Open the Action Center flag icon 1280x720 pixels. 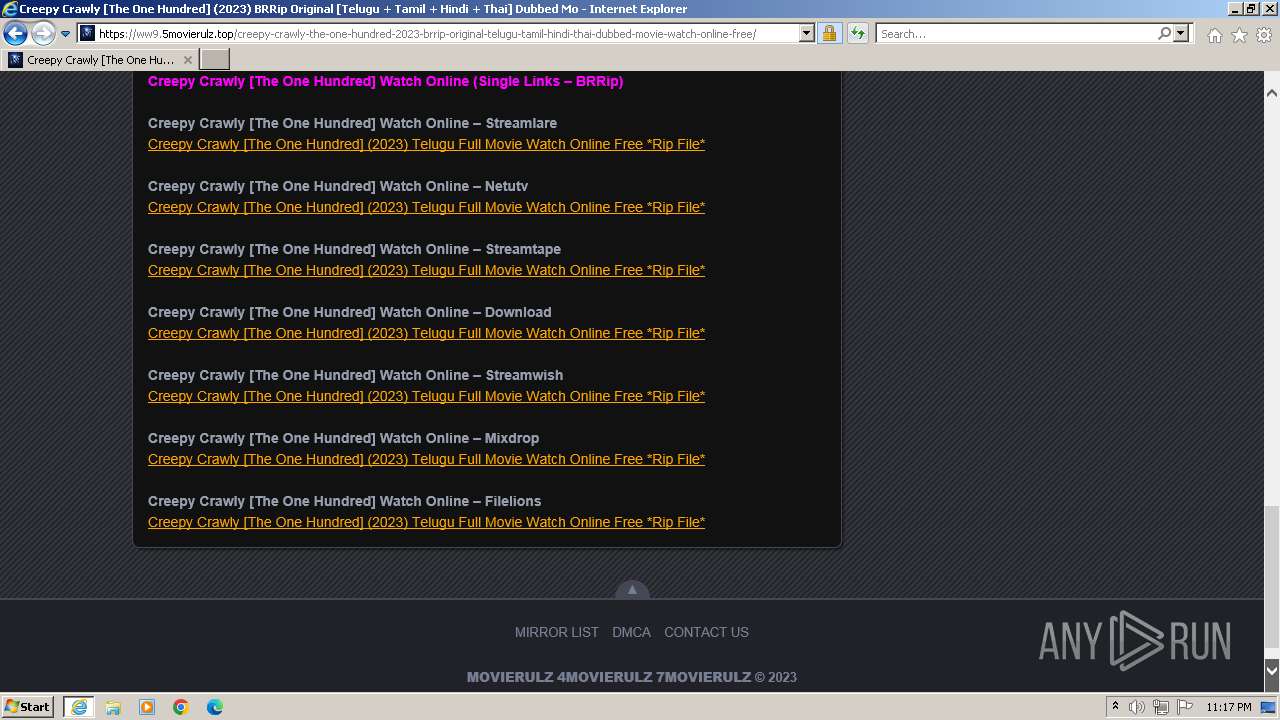click(1185, 707)
